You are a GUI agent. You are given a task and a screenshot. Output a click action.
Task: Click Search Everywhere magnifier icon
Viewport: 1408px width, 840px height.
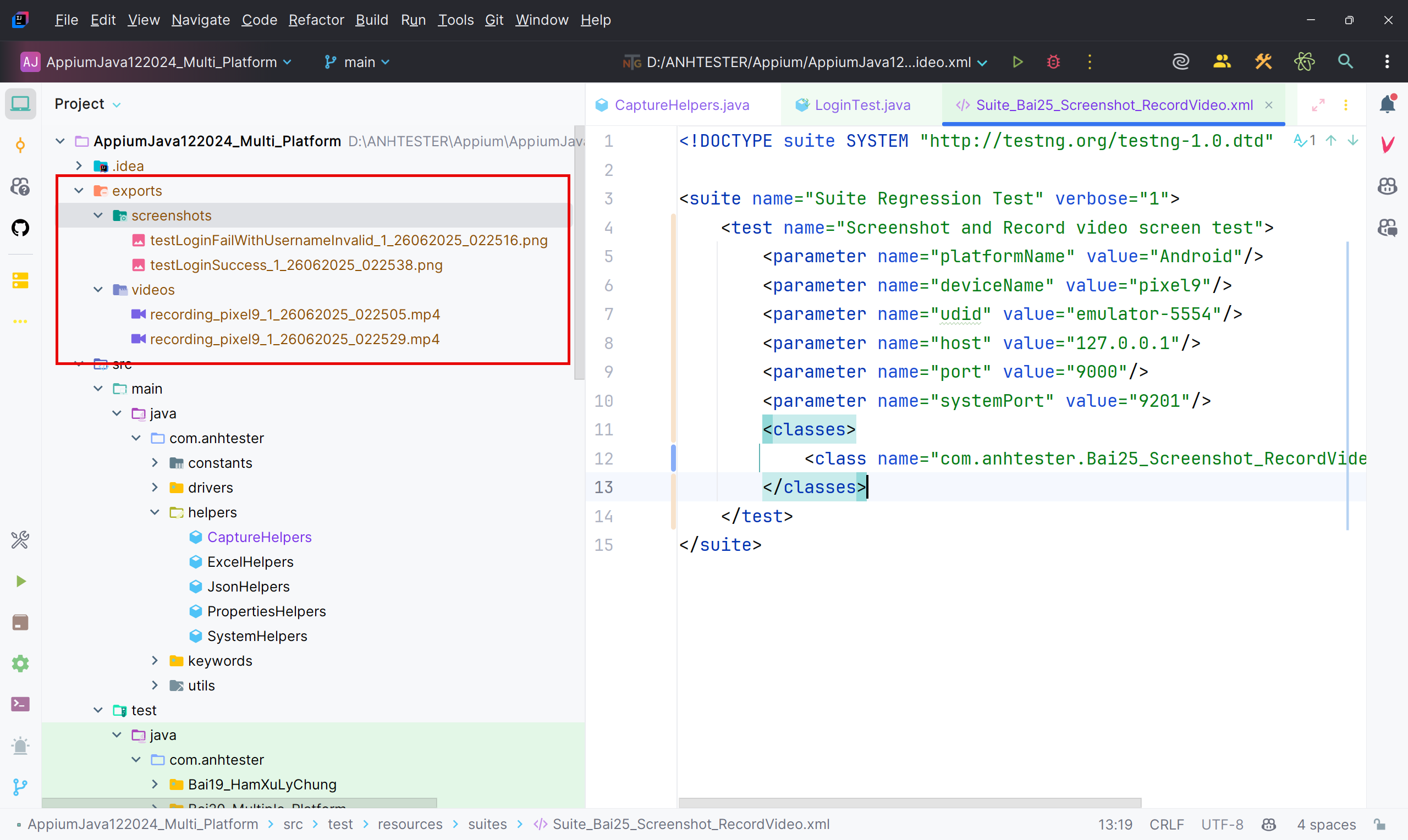pos(1345,62)
